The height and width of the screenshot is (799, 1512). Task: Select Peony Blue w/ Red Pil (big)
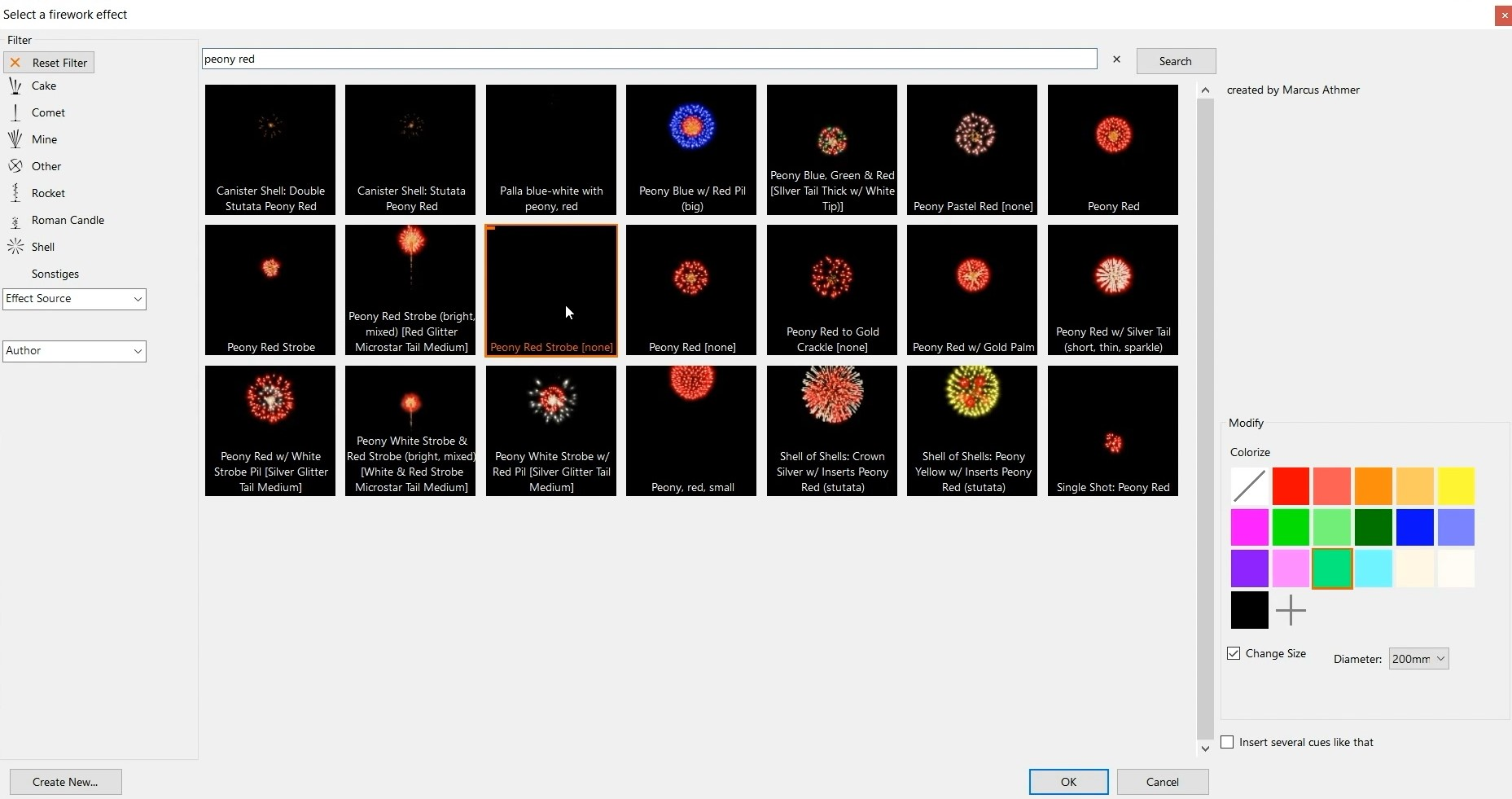click(x=691, y=150)
